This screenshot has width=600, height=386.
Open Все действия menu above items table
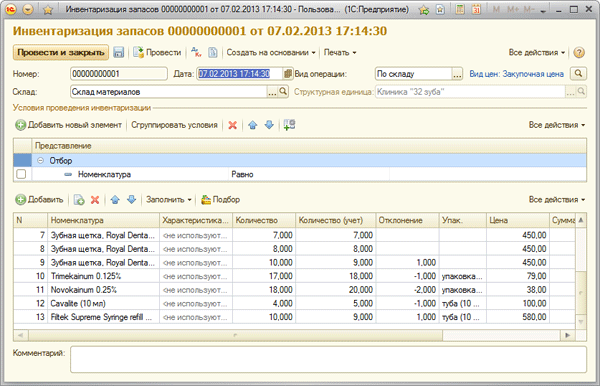557,200
